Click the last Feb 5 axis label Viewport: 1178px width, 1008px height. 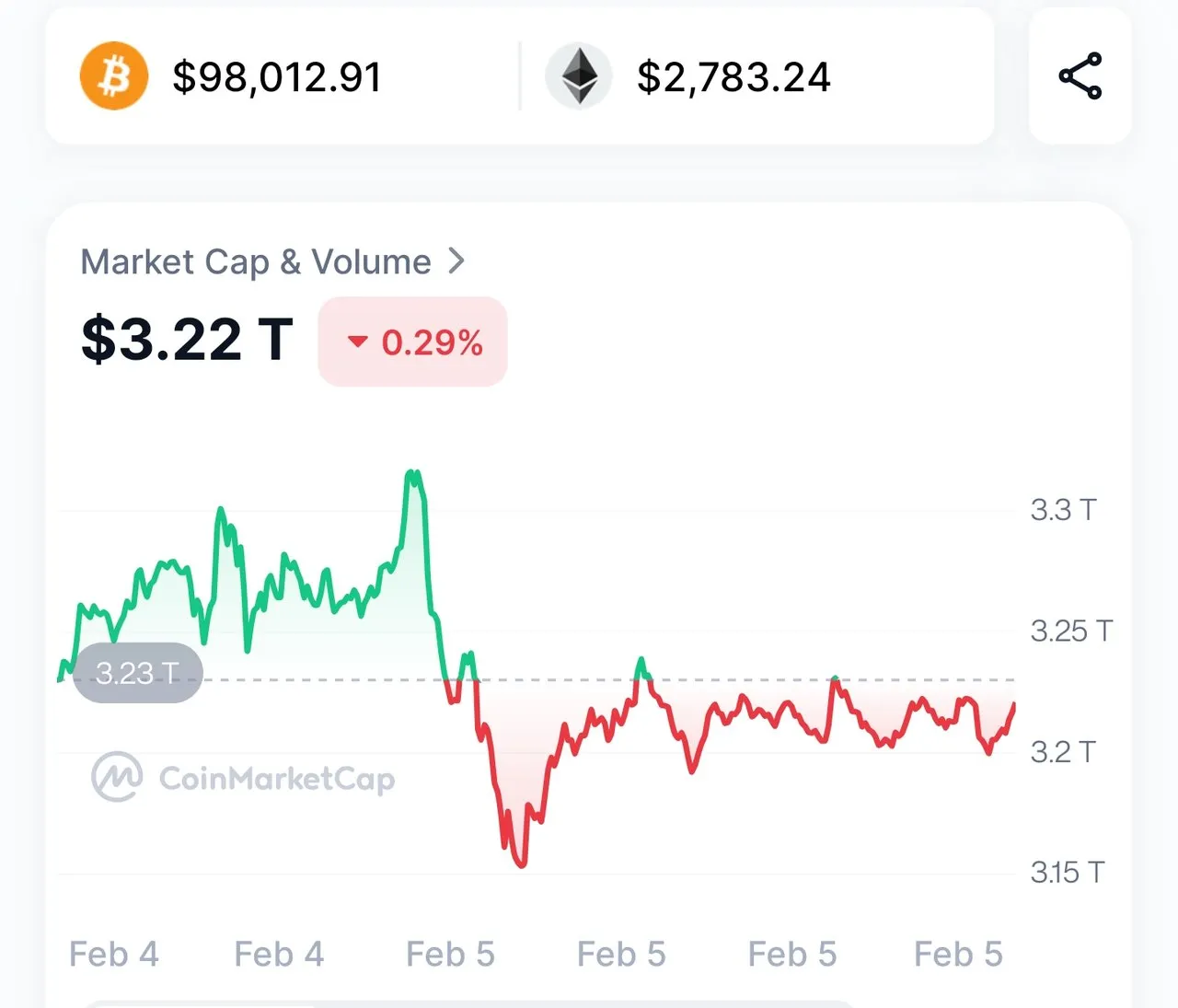pos(958,955)
